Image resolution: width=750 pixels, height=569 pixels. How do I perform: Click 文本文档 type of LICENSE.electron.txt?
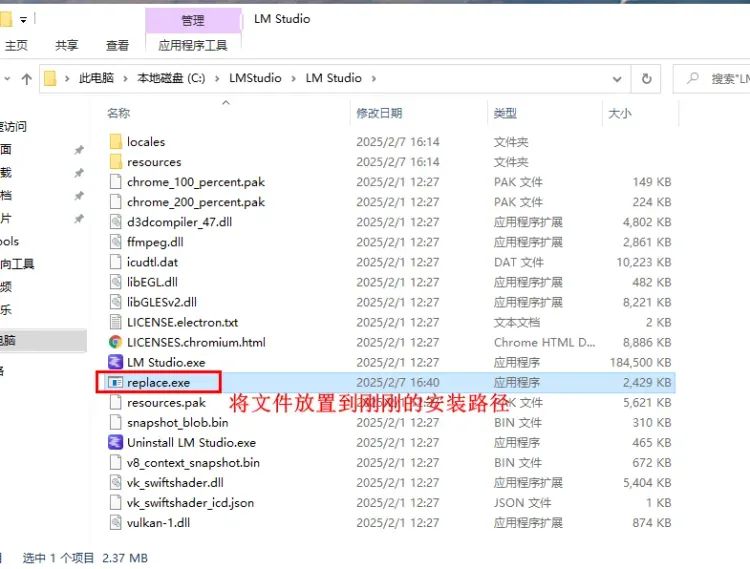click(x=517, y=322)
